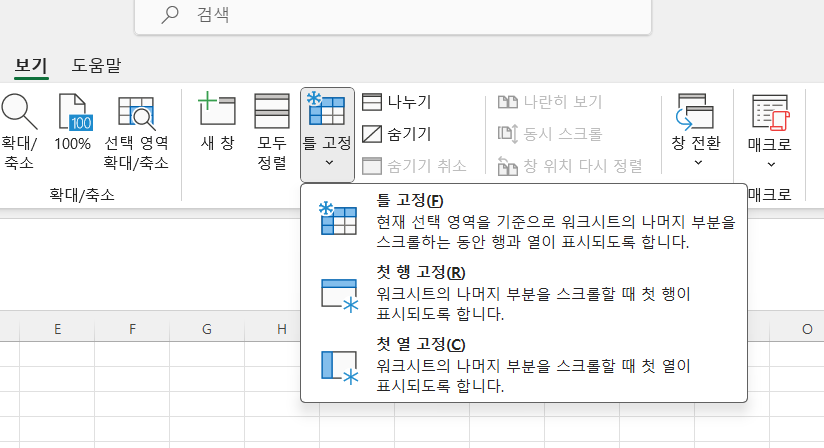
Task: Arrange all windows with 모두 정렬
Action: click(272, 132)
